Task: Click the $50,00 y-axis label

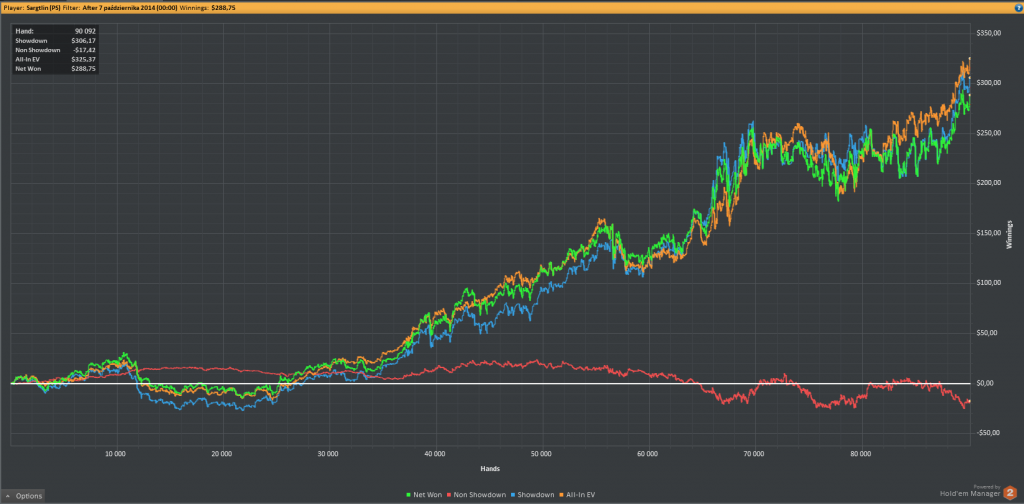Action: point(987,333)
